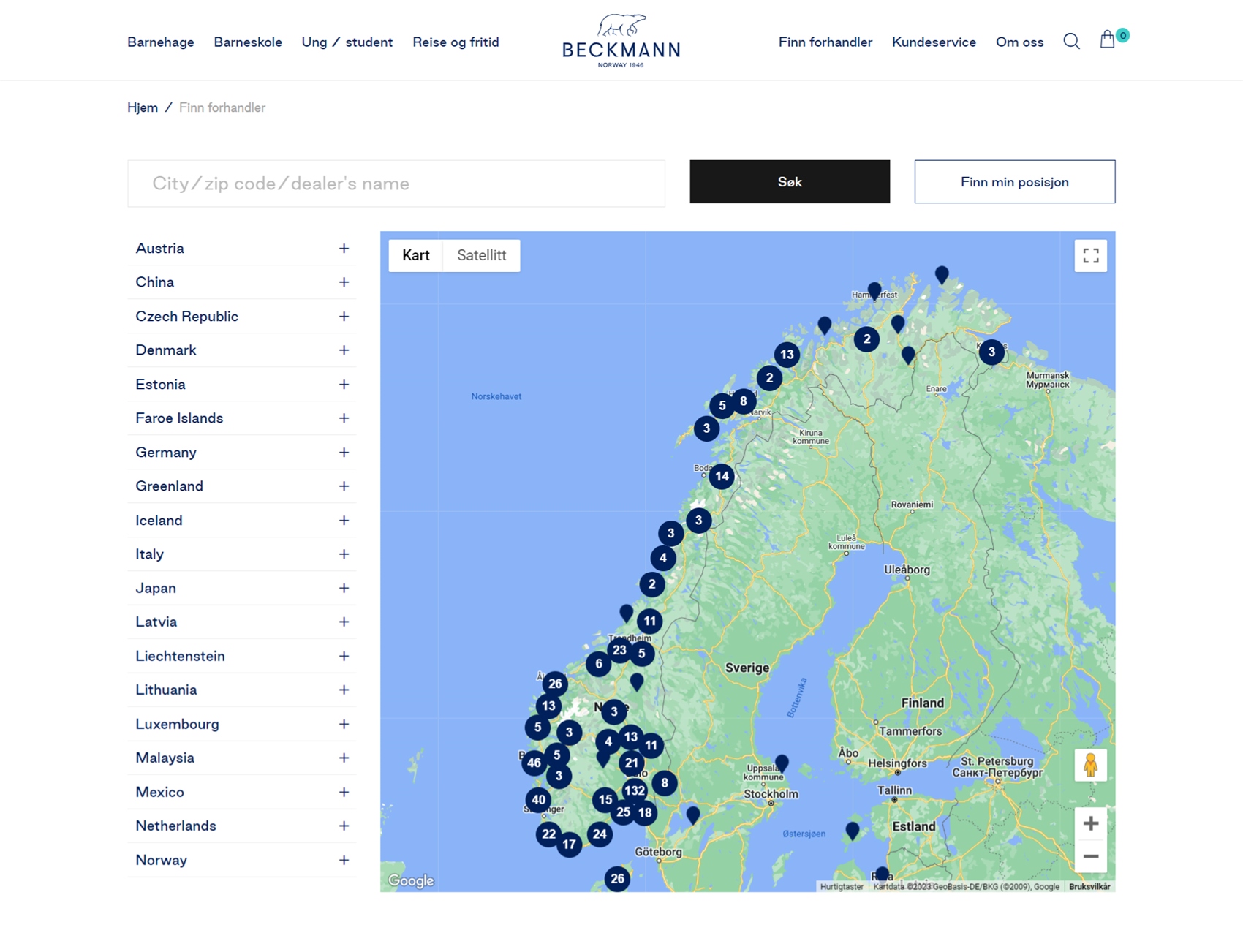Expand the Norway dealer list

[x=344, y=860]
